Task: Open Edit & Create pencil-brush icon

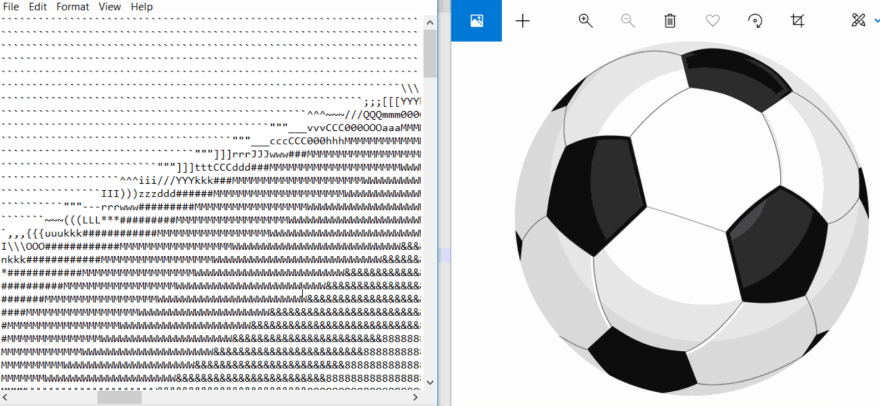Action: tap(858, 21)
